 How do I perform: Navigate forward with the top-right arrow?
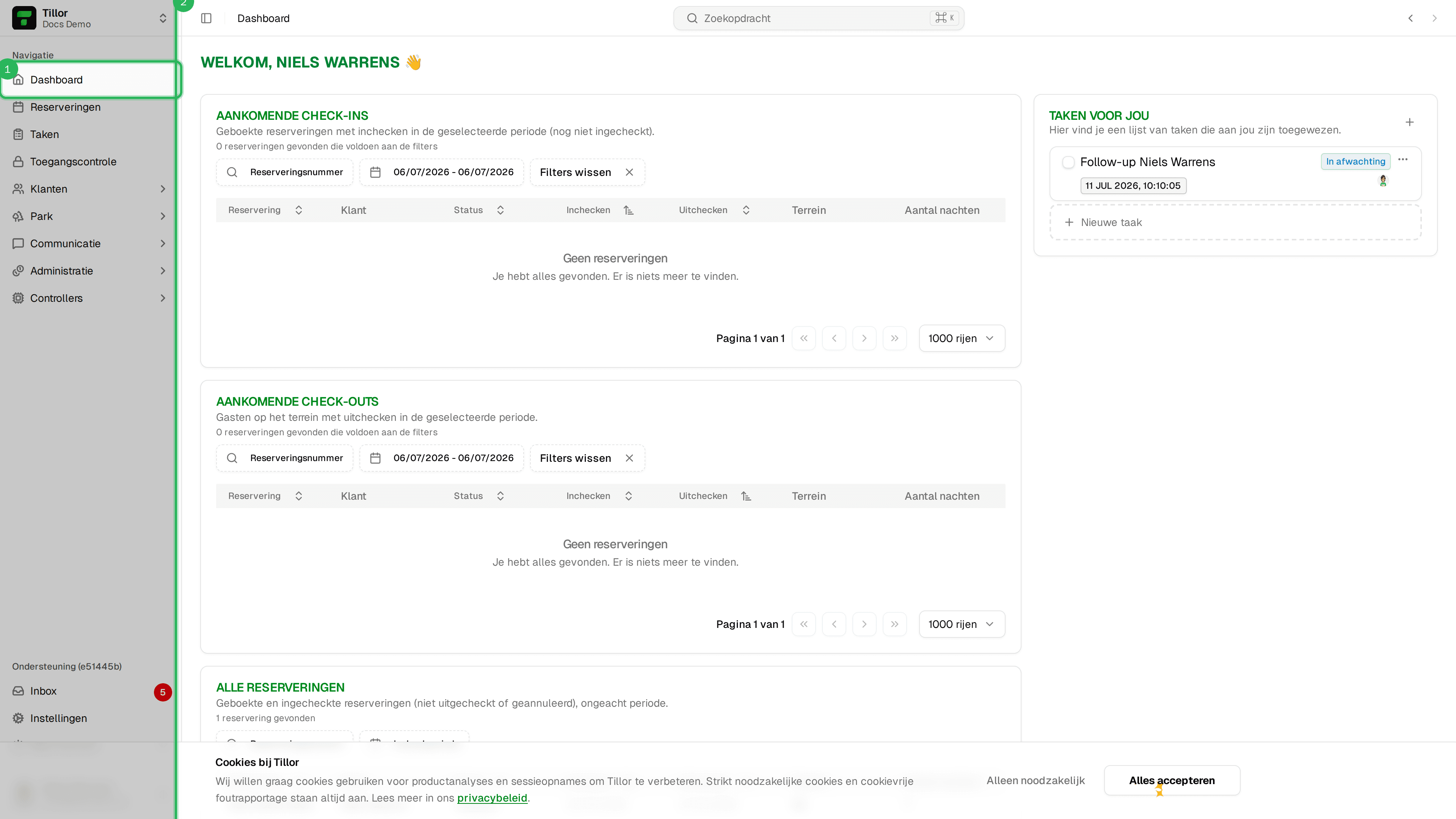pos(1434,18)
